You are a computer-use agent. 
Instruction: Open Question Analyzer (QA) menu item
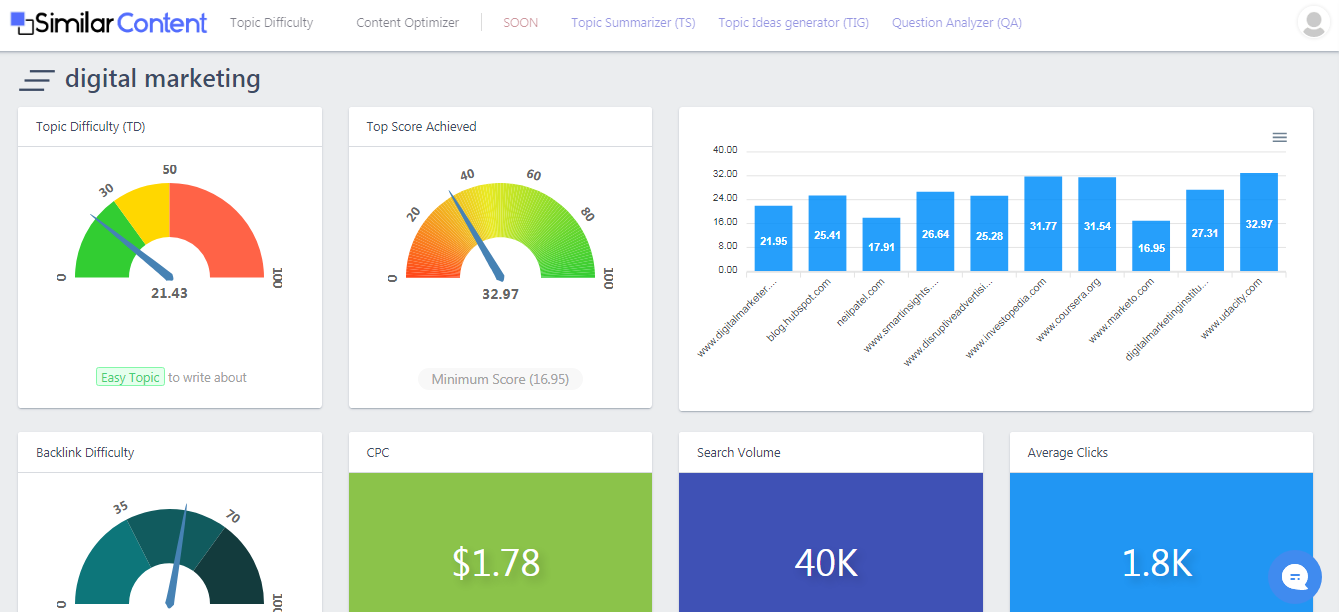957,23
